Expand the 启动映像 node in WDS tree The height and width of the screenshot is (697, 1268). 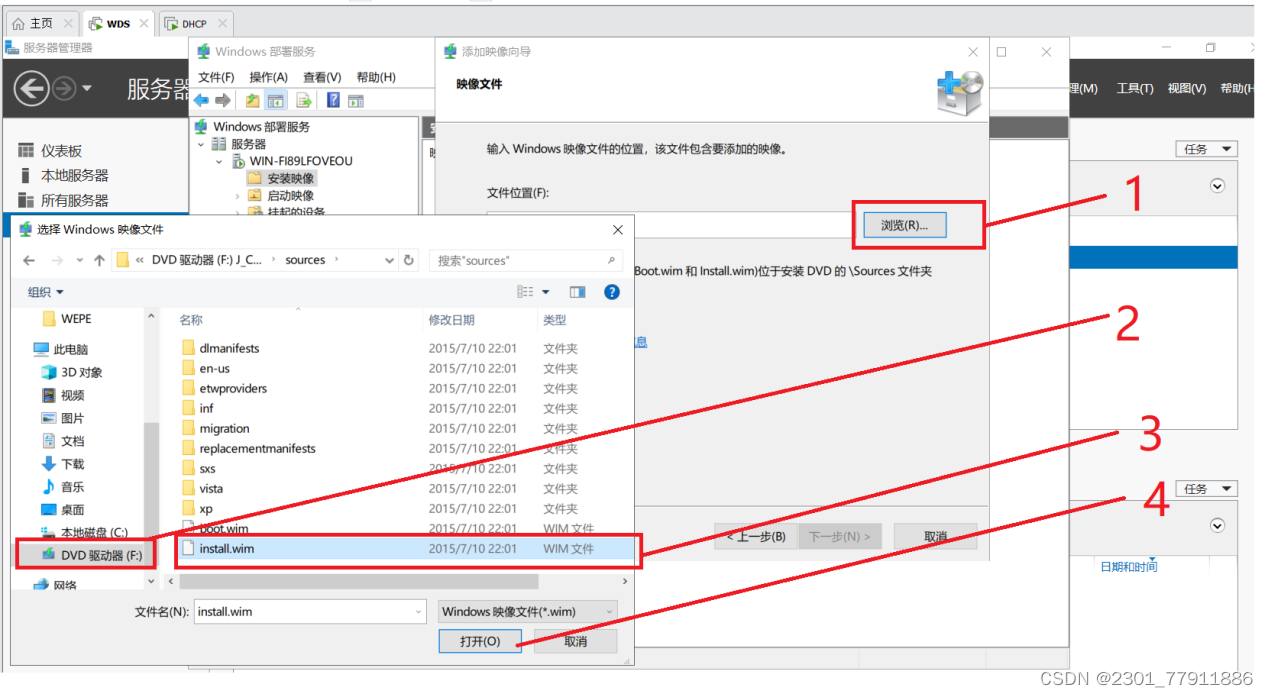point(237,196)
